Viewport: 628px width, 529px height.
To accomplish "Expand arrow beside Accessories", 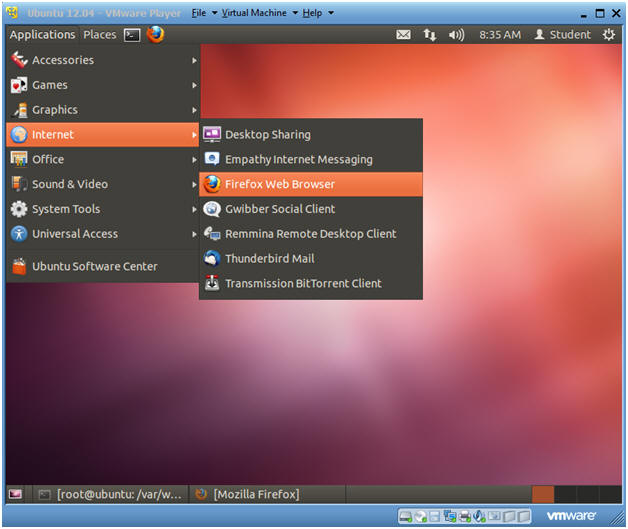I will pyautogui.click(x=194, y=60).
